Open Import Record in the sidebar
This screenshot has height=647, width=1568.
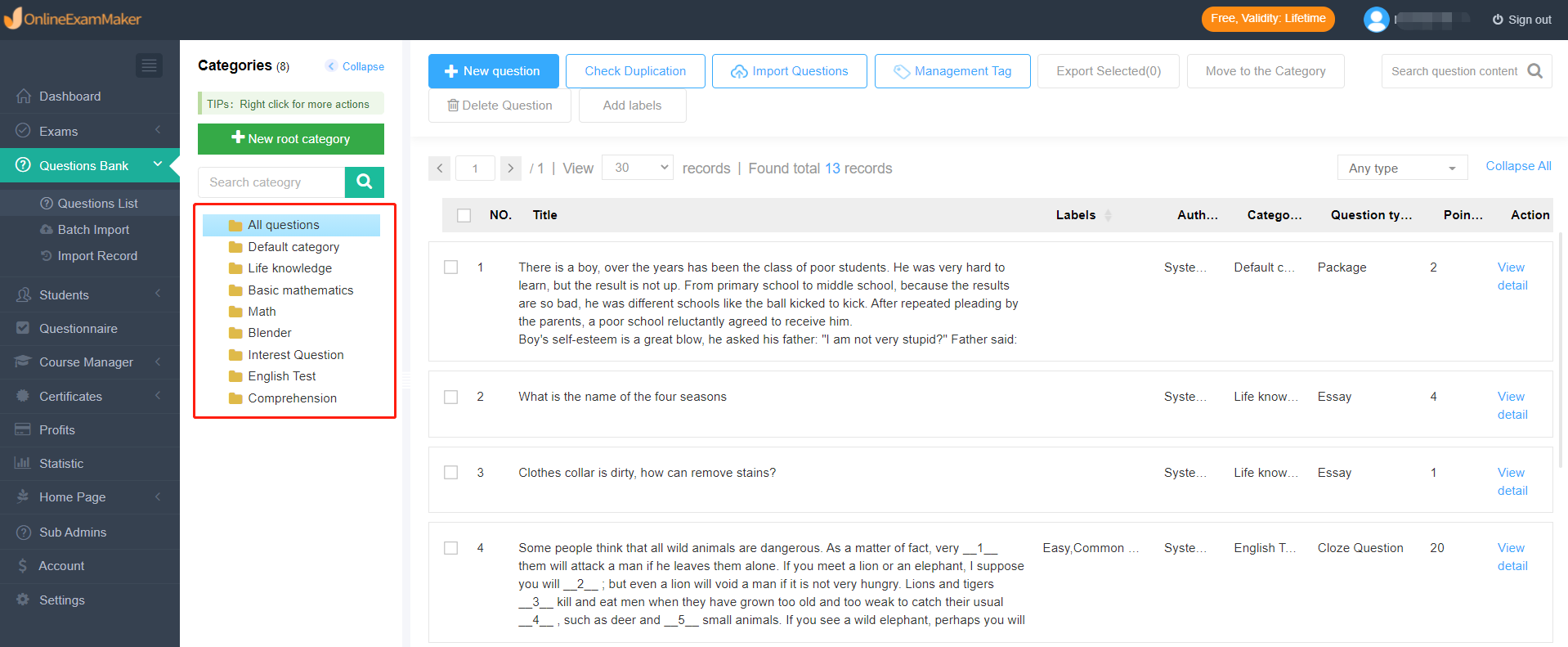[x=90, y=255]
